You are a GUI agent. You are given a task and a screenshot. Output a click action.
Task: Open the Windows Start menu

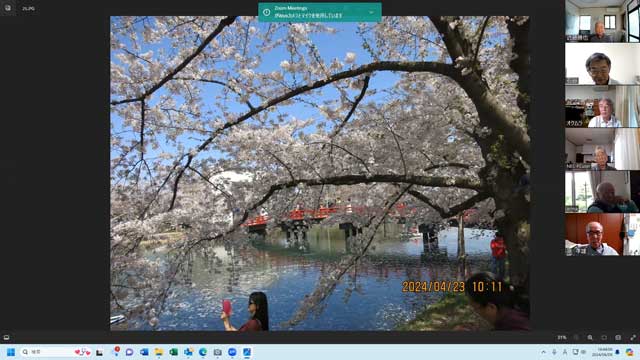point(11,352)
